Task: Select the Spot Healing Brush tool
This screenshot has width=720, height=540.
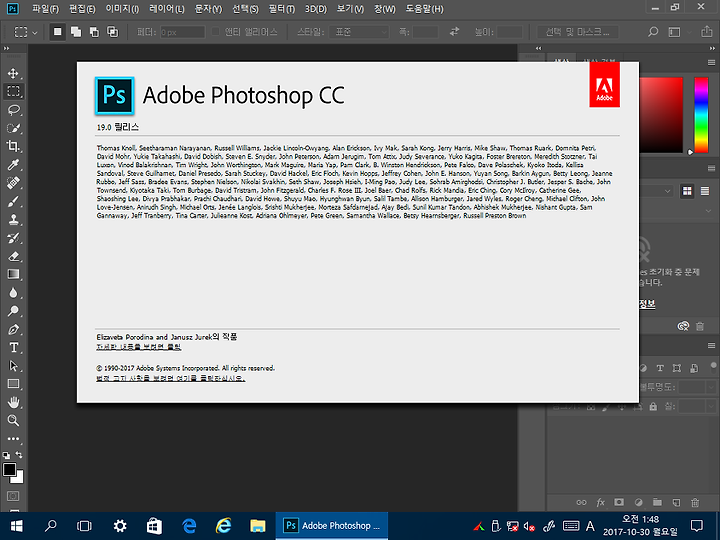Action: pos(13,183)
